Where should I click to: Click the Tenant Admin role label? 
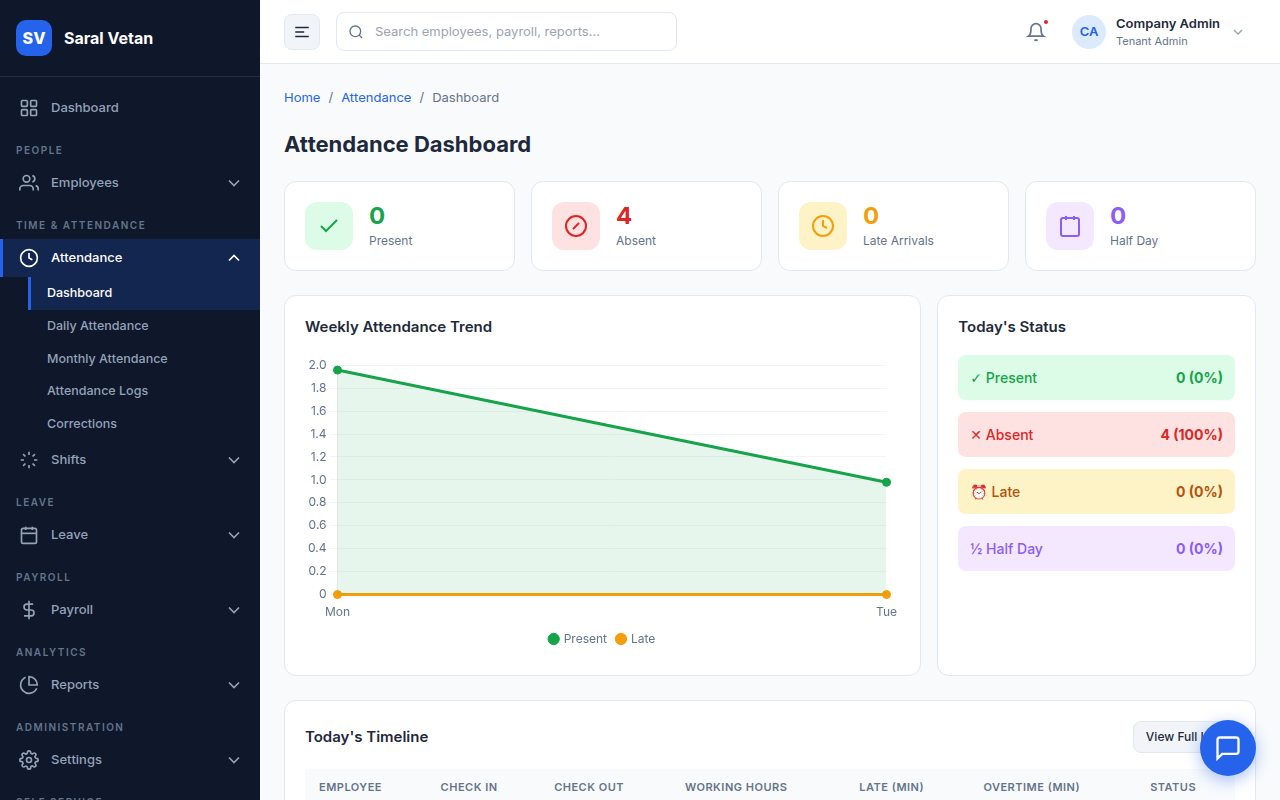pos(1152,42)
